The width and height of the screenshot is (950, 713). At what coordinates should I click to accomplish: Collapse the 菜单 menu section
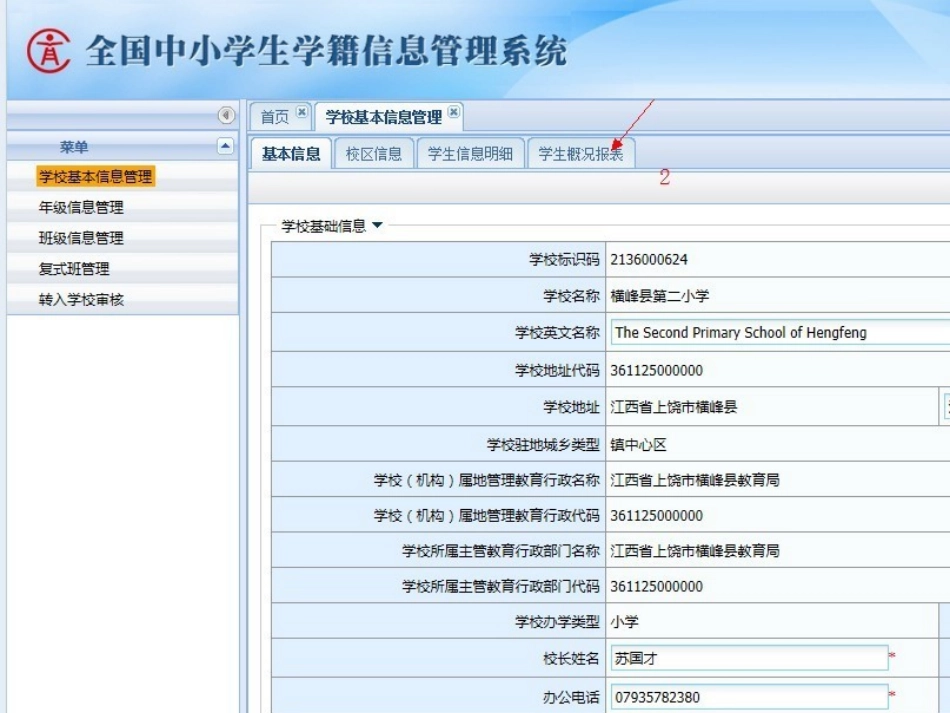(225, 146)
